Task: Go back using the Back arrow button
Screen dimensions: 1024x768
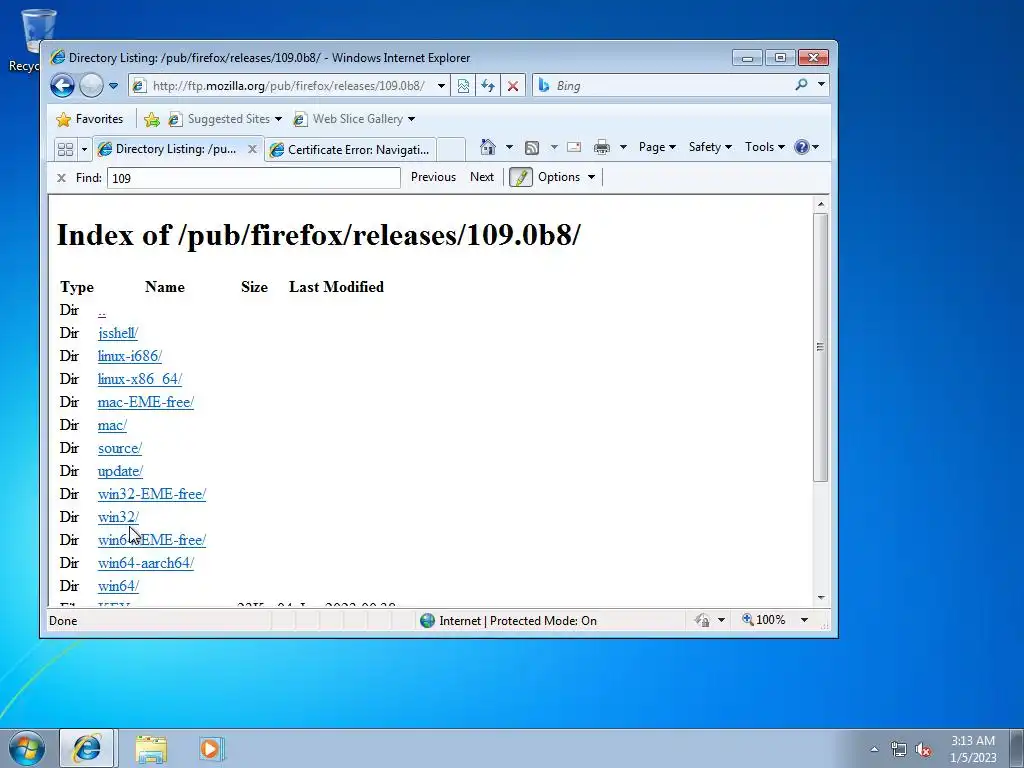Action: coord(63,86)
